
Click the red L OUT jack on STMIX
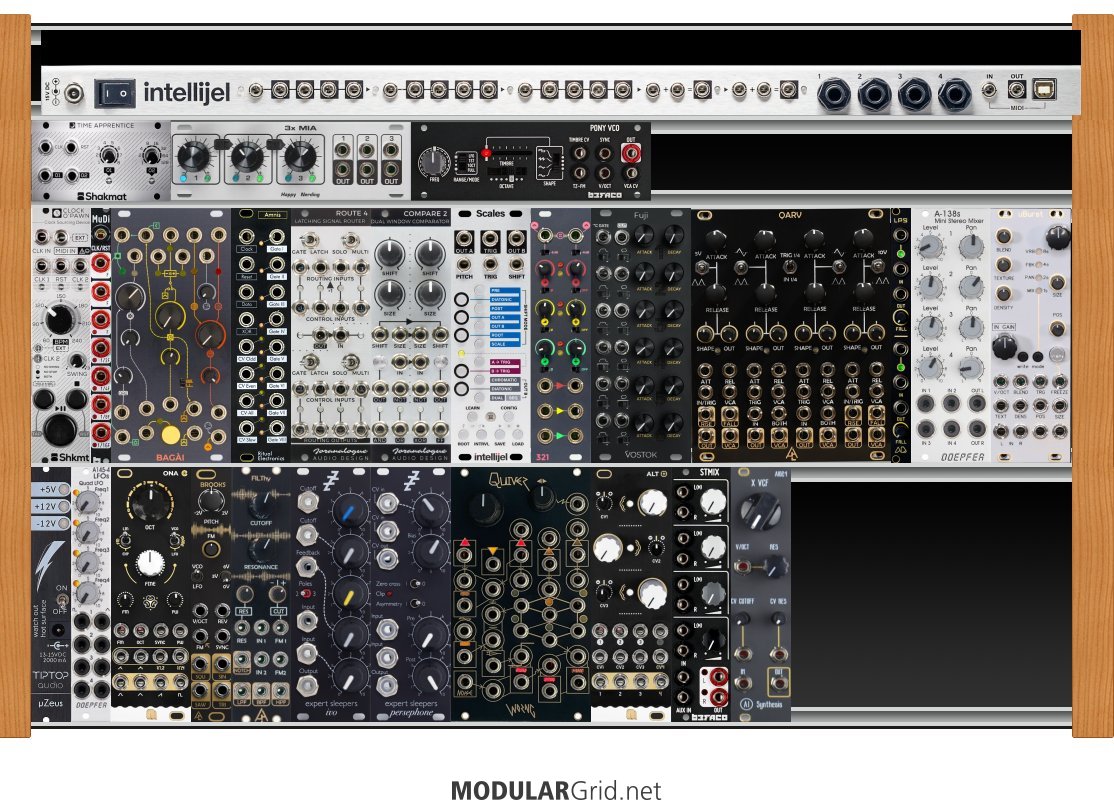[x=719, y=678]
